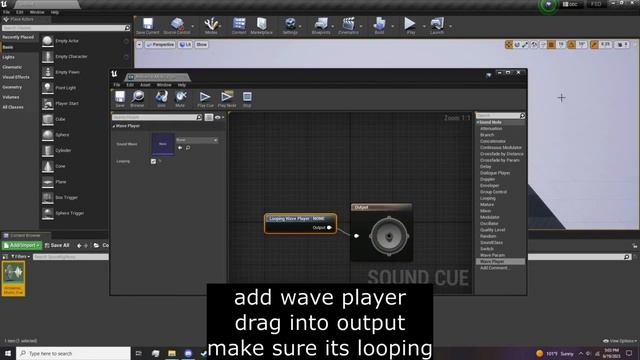Expand Launch options dropdown arrow
The image size is (640, 360).
[x=450, y=27]
